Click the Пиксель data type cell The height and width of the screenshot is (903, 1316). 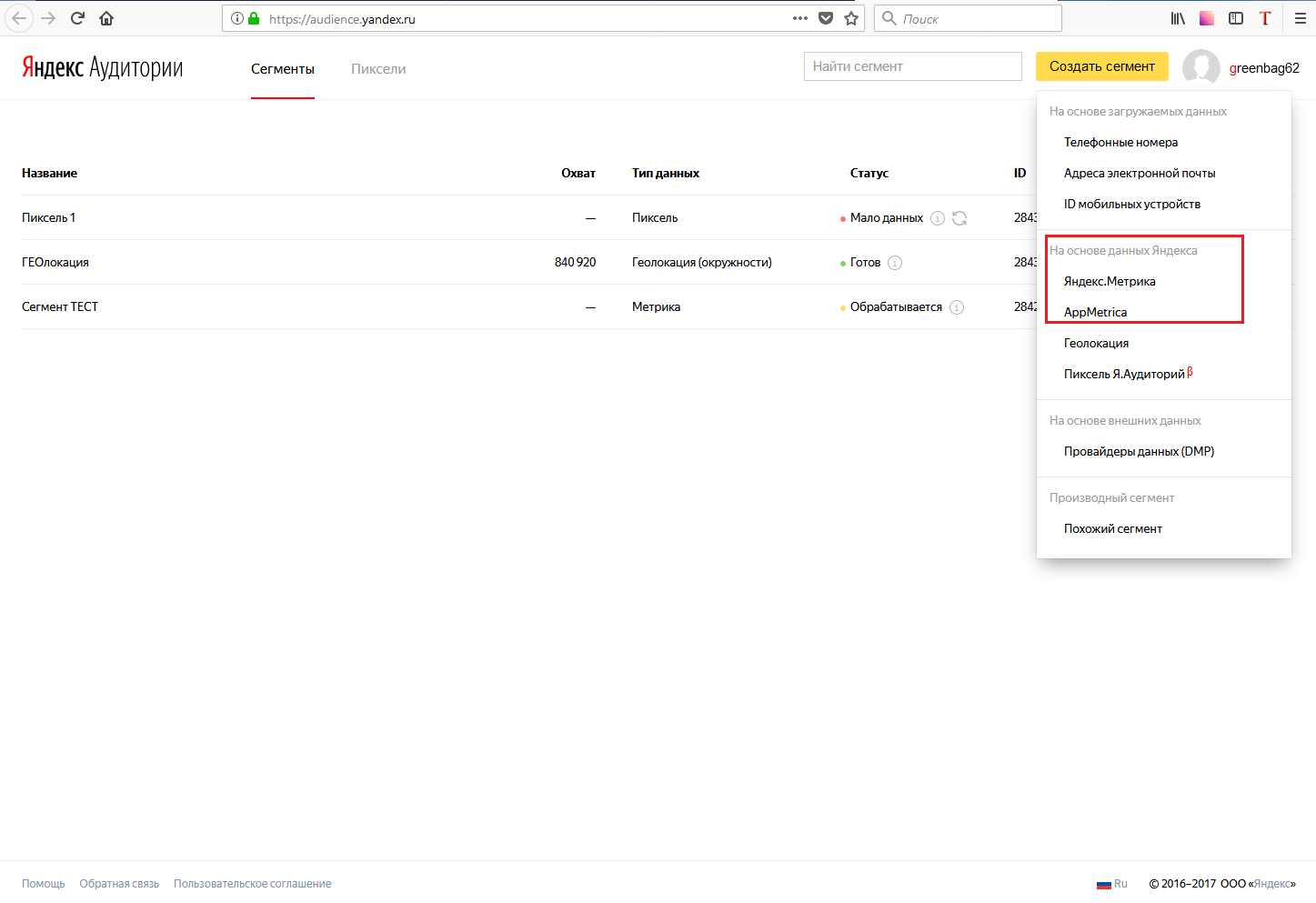(x=655, y=218)
